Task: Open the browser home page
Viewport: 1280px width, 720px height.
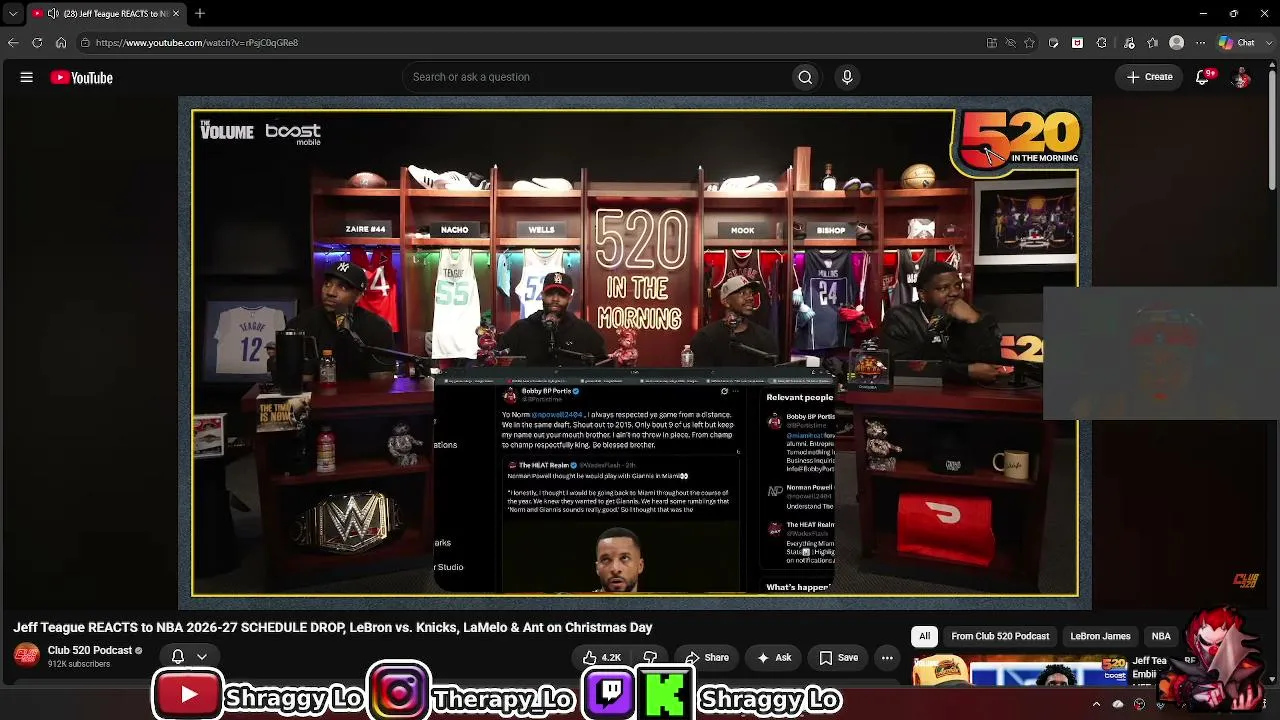Action: pos(61,43)
